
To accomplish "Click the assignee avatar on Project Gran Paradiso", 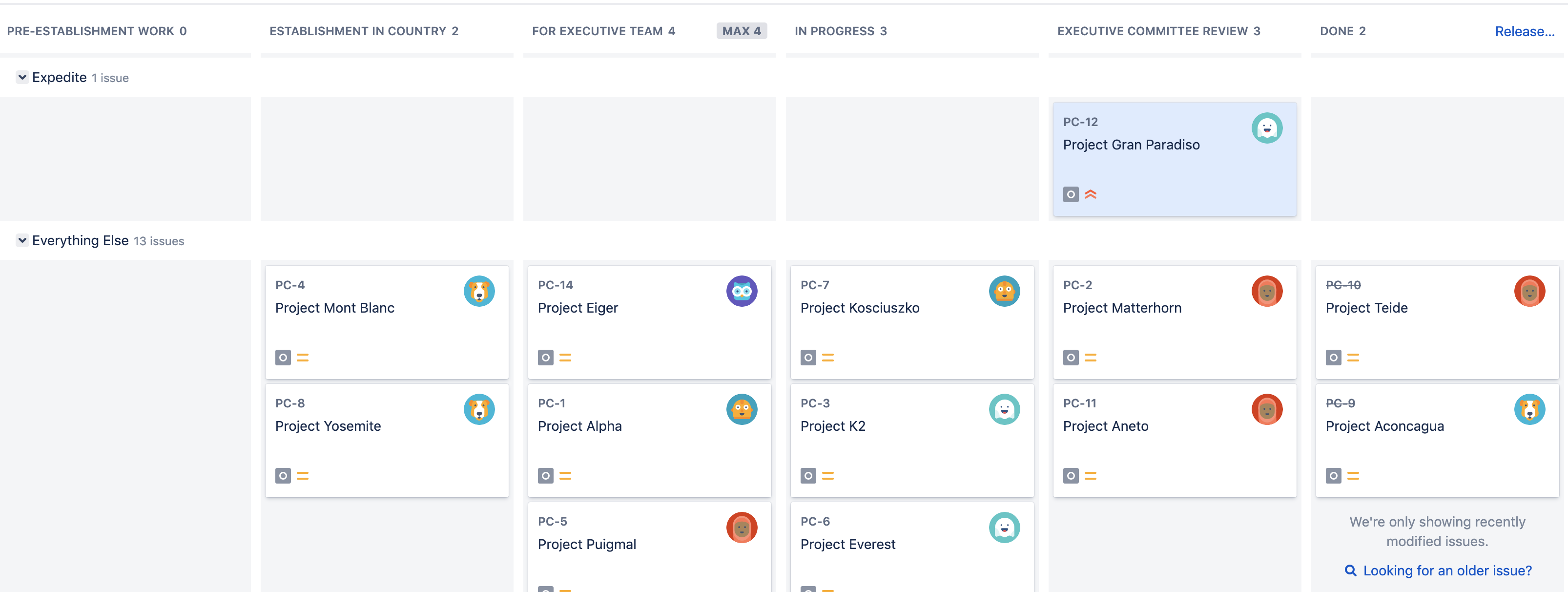I will coord(1267,128).
